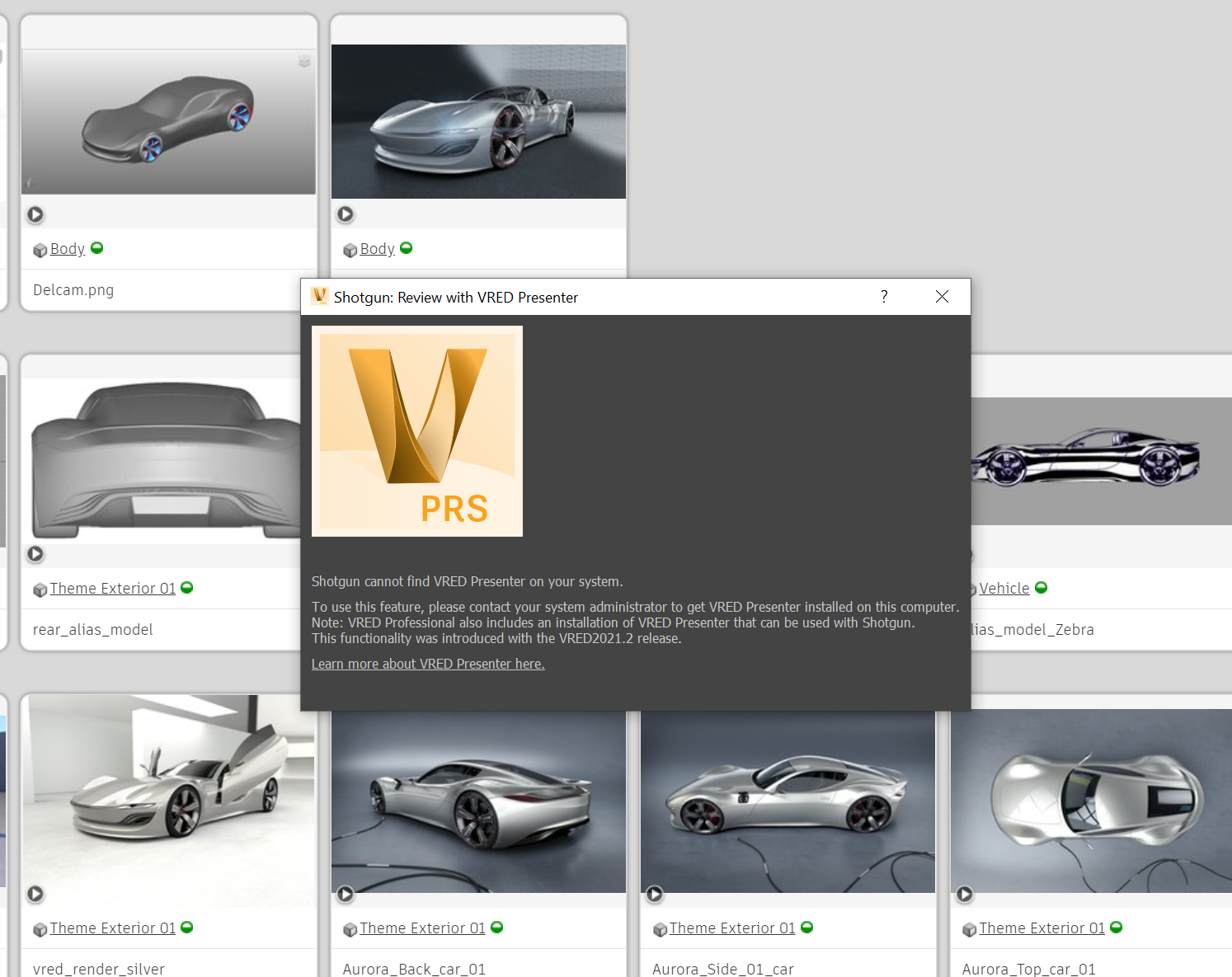Click the VRED PRS logo image

click(417, 431)
